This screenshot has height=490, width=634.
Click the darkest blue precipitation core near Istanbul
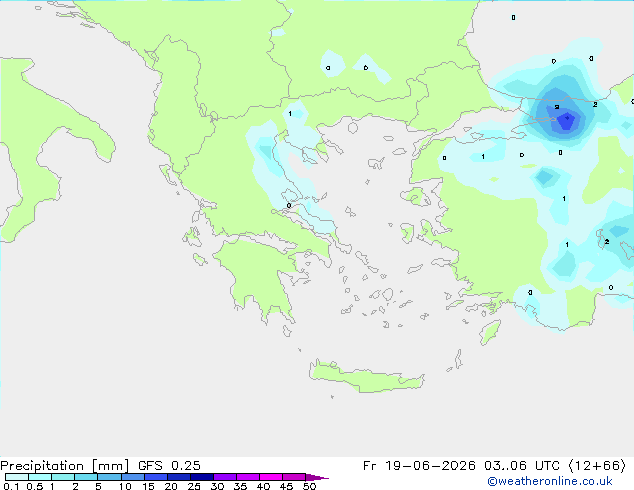(x=567, y=120)
